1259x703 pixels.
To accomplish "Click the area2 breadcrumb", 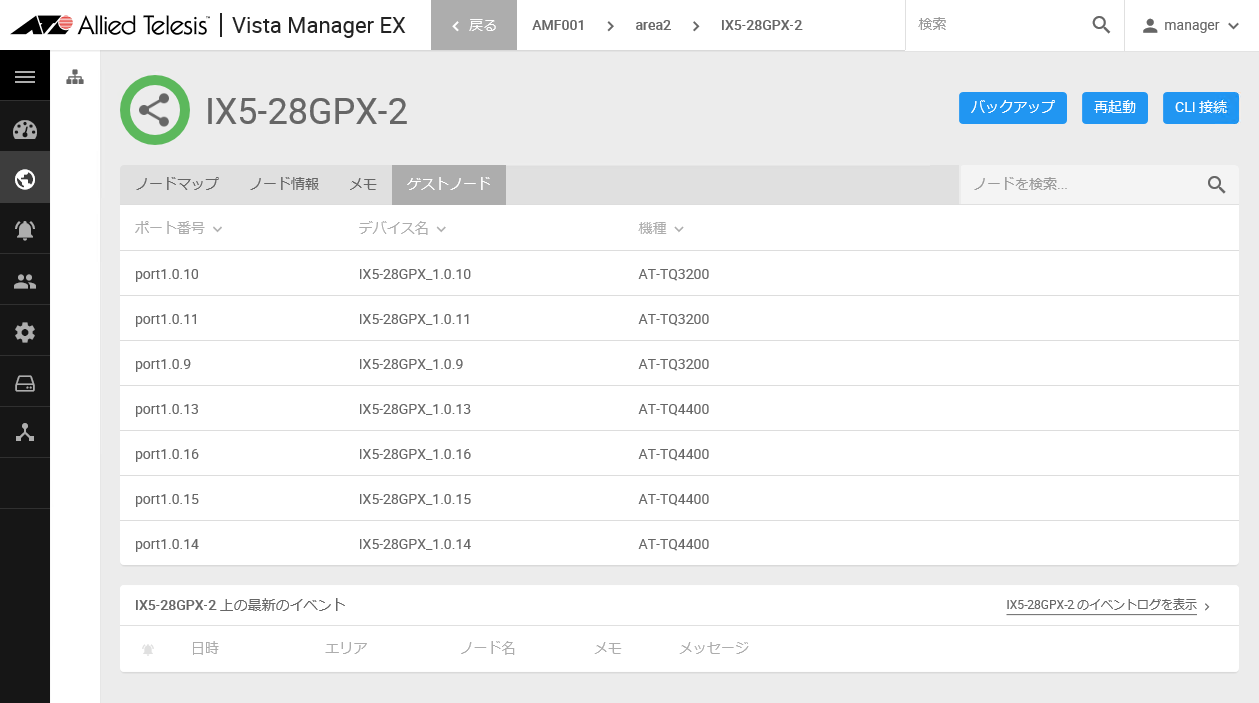I will tap(653, 25).
